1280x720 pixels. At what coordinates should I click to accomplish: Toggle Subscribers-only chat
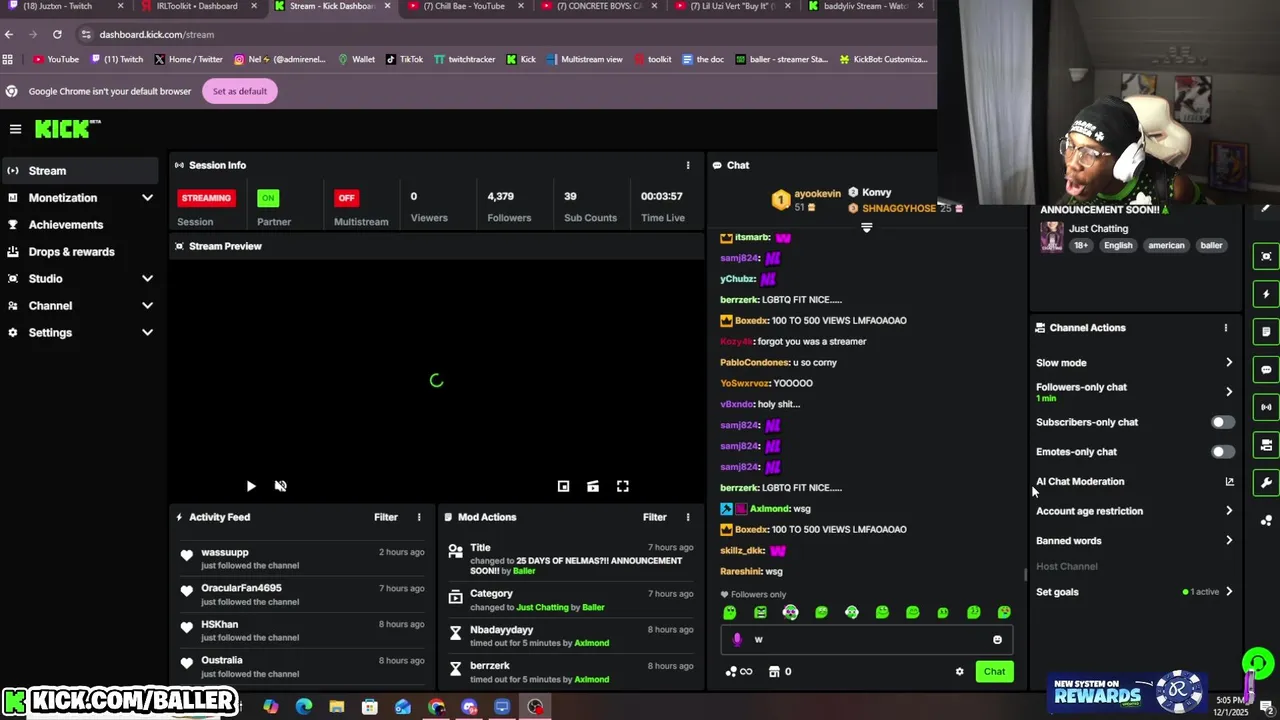click(1222, 422)
